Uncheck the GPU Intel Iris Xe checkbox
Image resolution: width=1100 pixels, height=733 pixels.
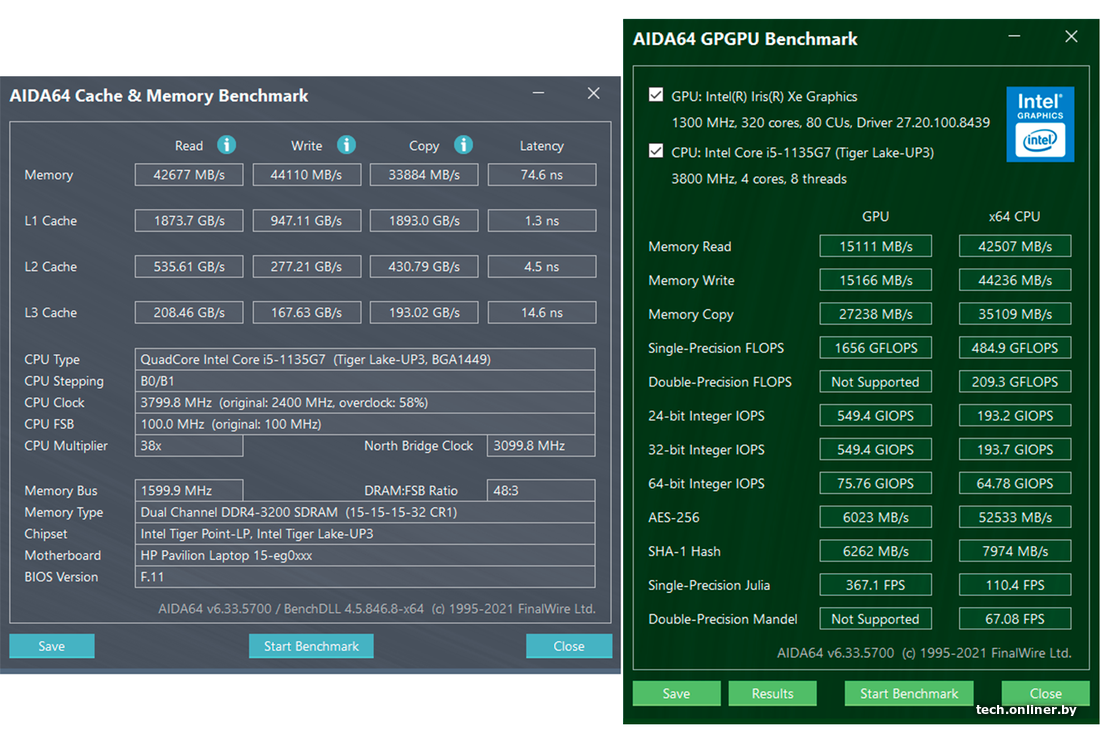click(656, 96)
